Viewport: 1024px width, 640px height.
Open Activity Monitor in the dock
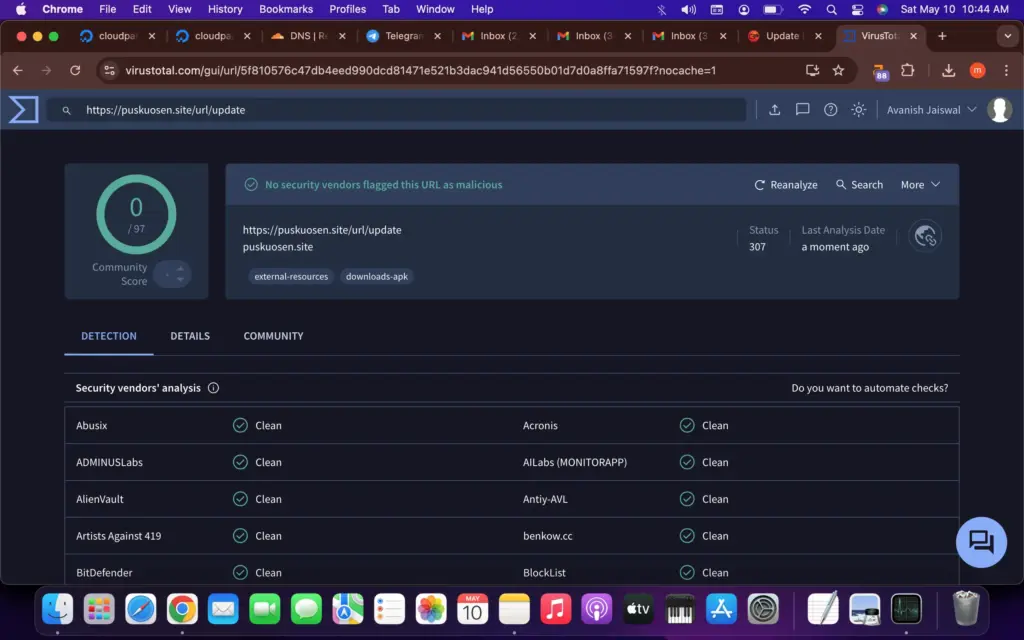point(906,609)
